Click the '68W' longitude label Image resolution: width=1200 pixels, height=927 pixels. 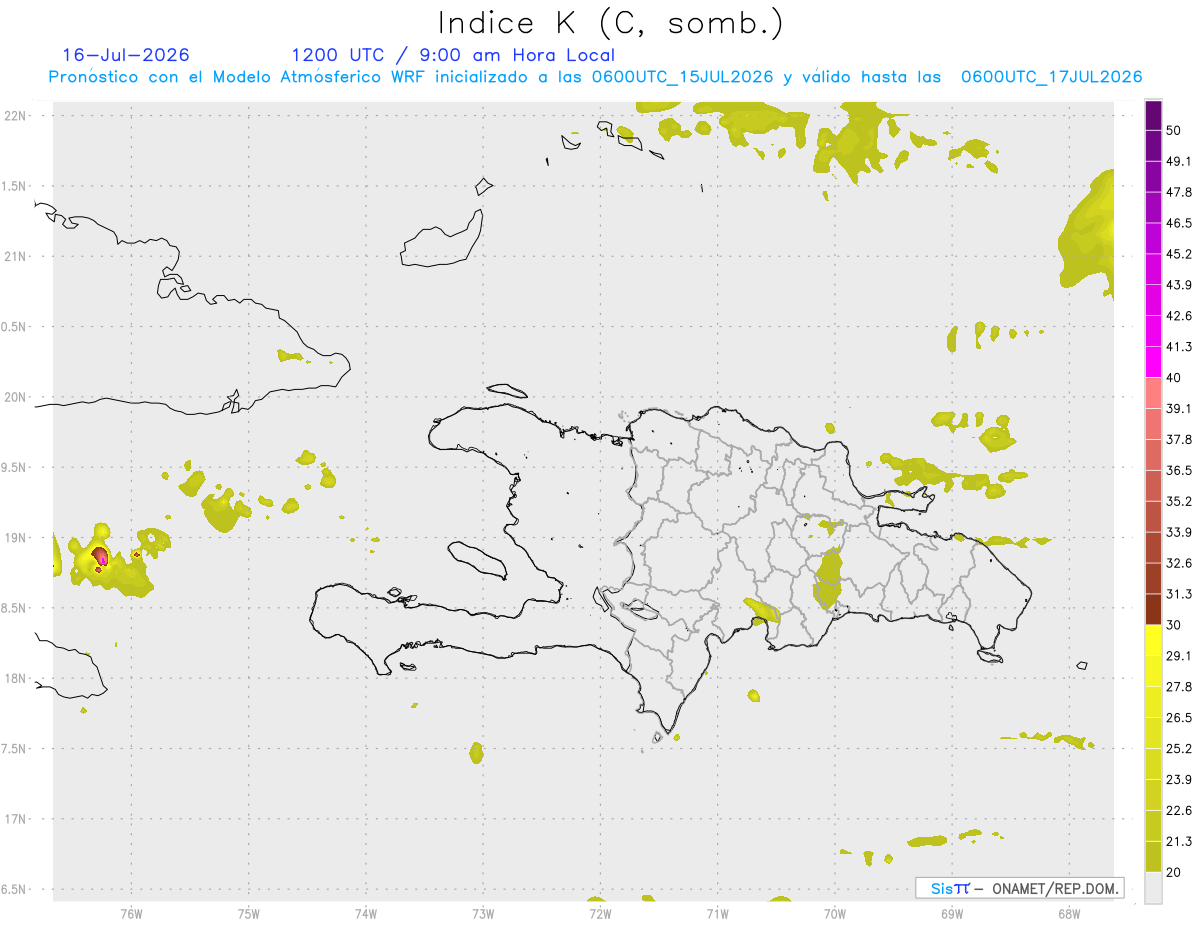coord(1069,913)
